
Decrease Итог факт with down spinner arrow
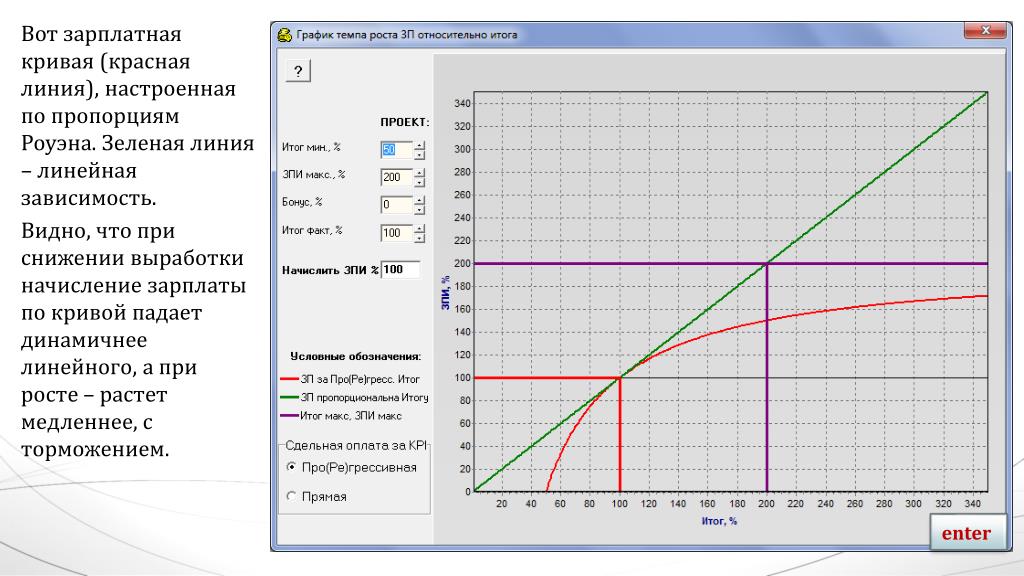[420, 238]
